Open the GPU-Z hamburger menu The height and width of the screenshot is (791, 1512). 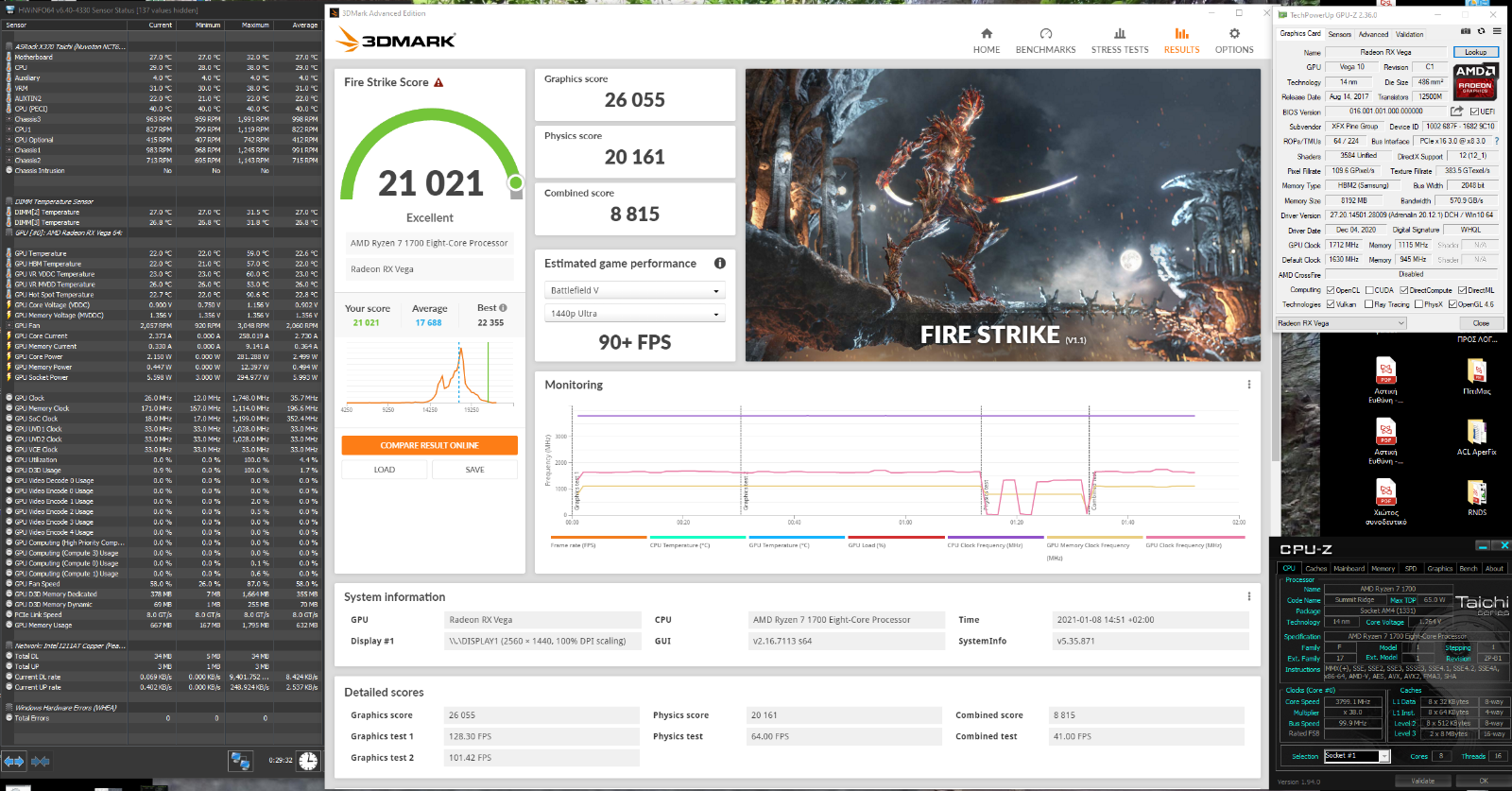(1497, 31)
